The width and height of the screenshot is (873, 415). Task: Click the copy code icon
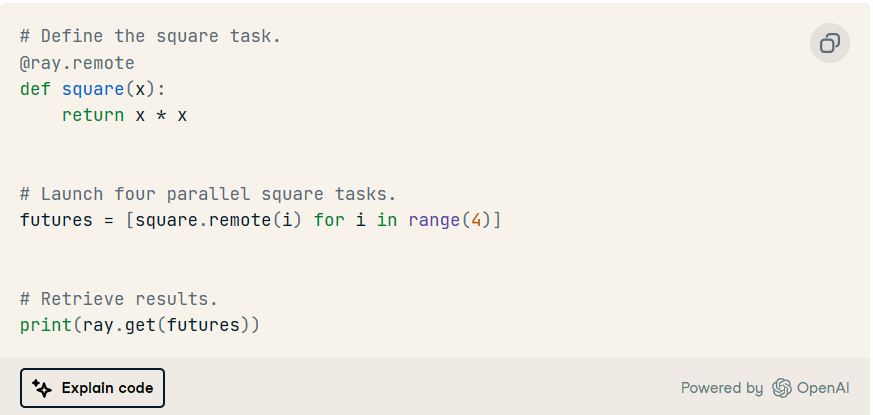829,43
